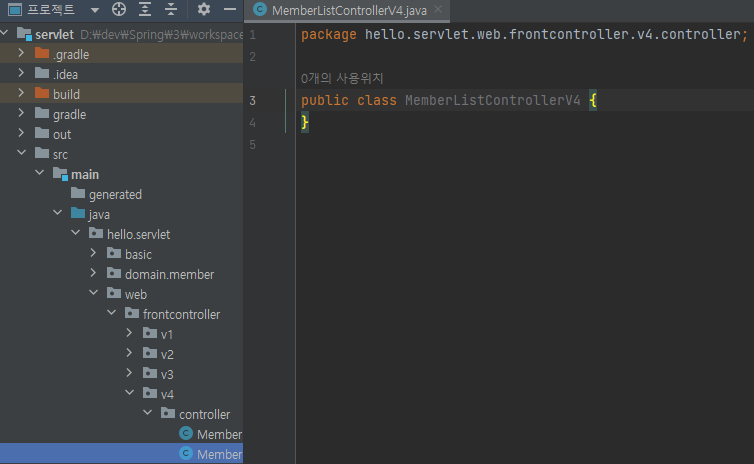Collapse the src folder

tap(21, 153)
